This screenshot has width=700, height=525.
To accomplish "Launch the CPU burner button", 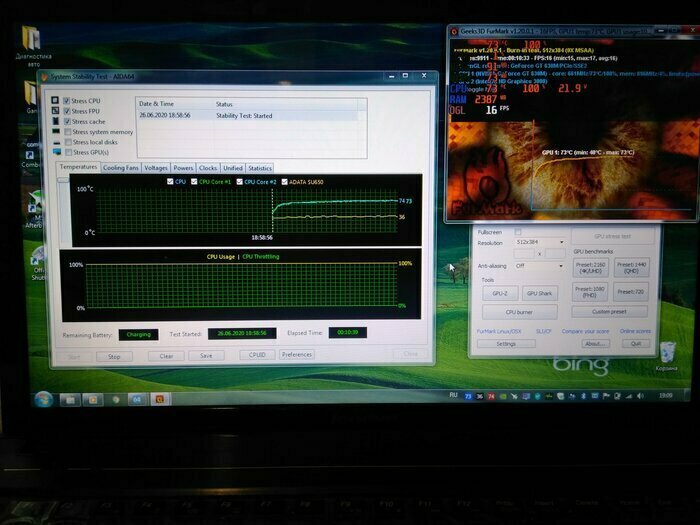I will [520, 312].
